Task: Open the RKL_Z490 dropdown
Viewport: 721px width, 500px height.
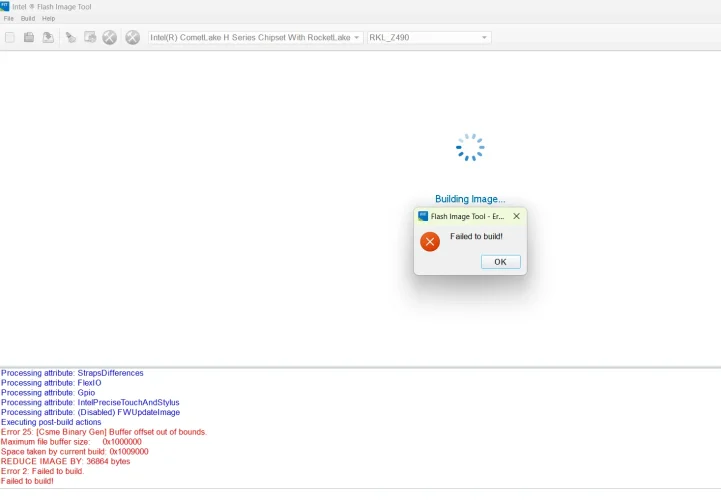Action: click(429, 37)
